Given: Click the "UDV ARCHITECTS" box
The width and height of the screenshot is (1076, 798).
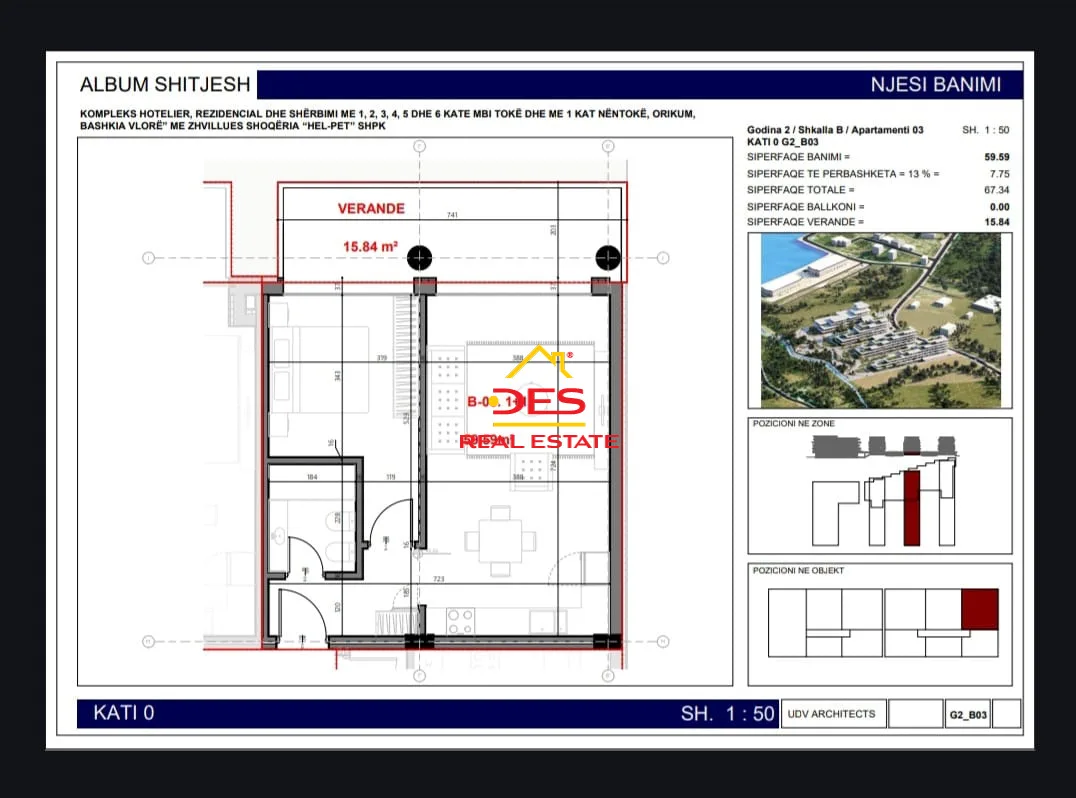Looking at the screenshot, I should [x=832, y=714].
